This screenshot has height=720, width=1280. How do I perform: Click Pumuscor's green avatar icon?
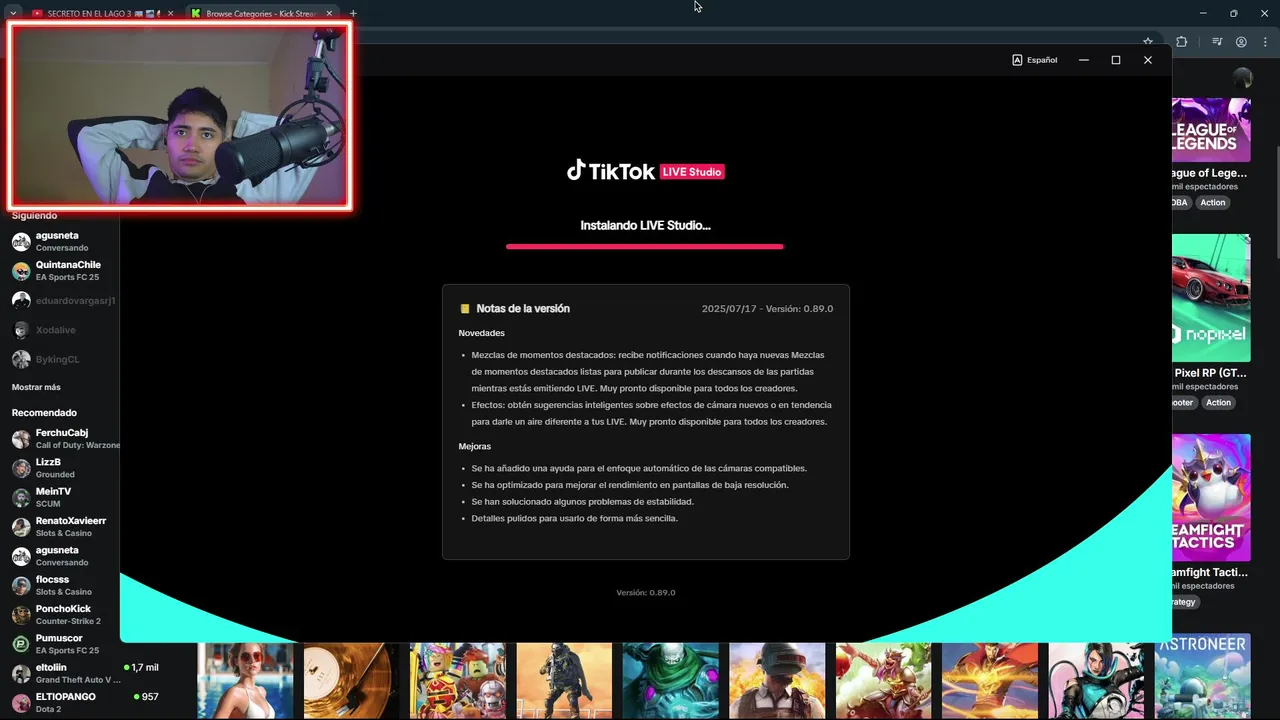tap(21, 644)
